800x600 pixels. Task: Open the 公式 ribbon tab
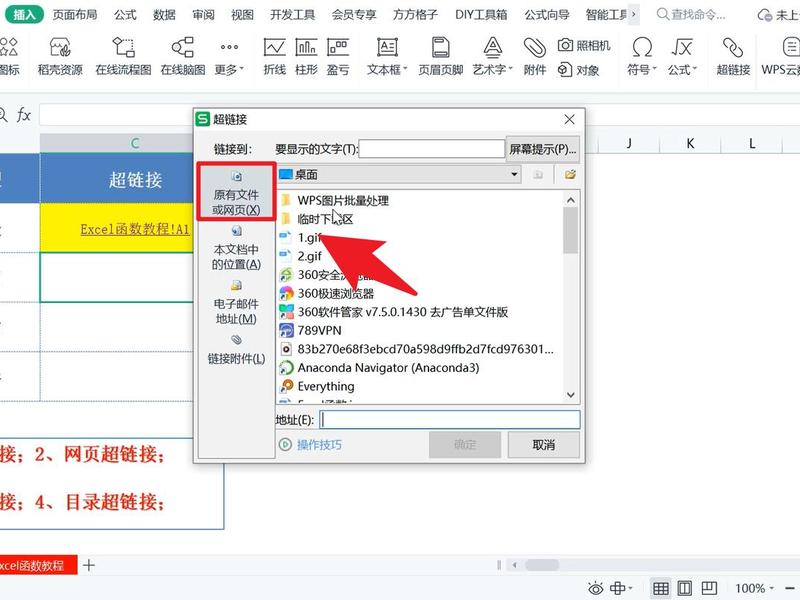point(125,14)
